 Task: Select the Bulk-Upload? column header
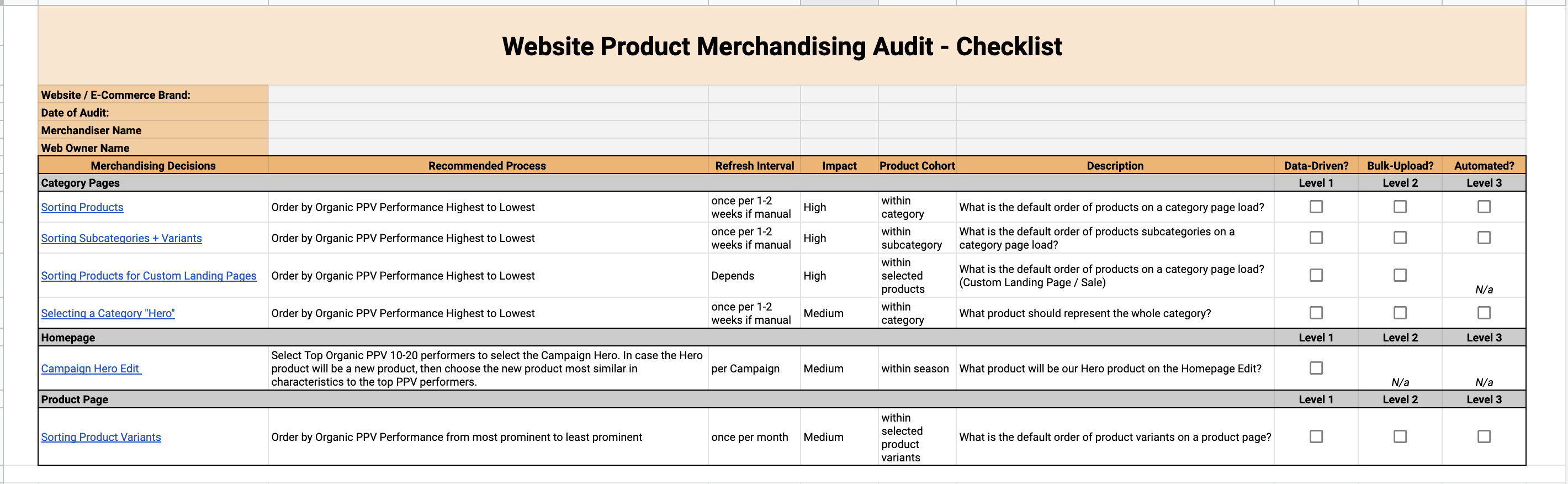[x=1400, y=166]
